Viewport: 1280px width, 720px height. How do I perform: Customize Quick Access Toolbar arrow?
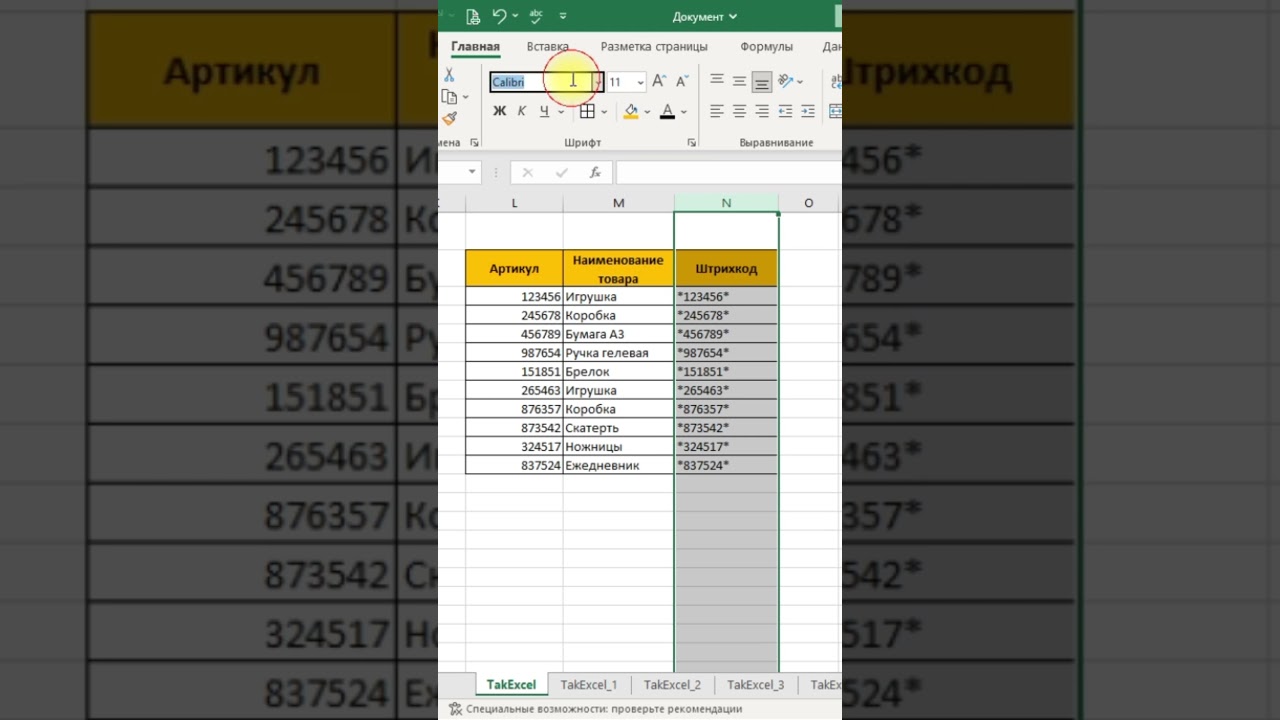[x=563, y=16]
